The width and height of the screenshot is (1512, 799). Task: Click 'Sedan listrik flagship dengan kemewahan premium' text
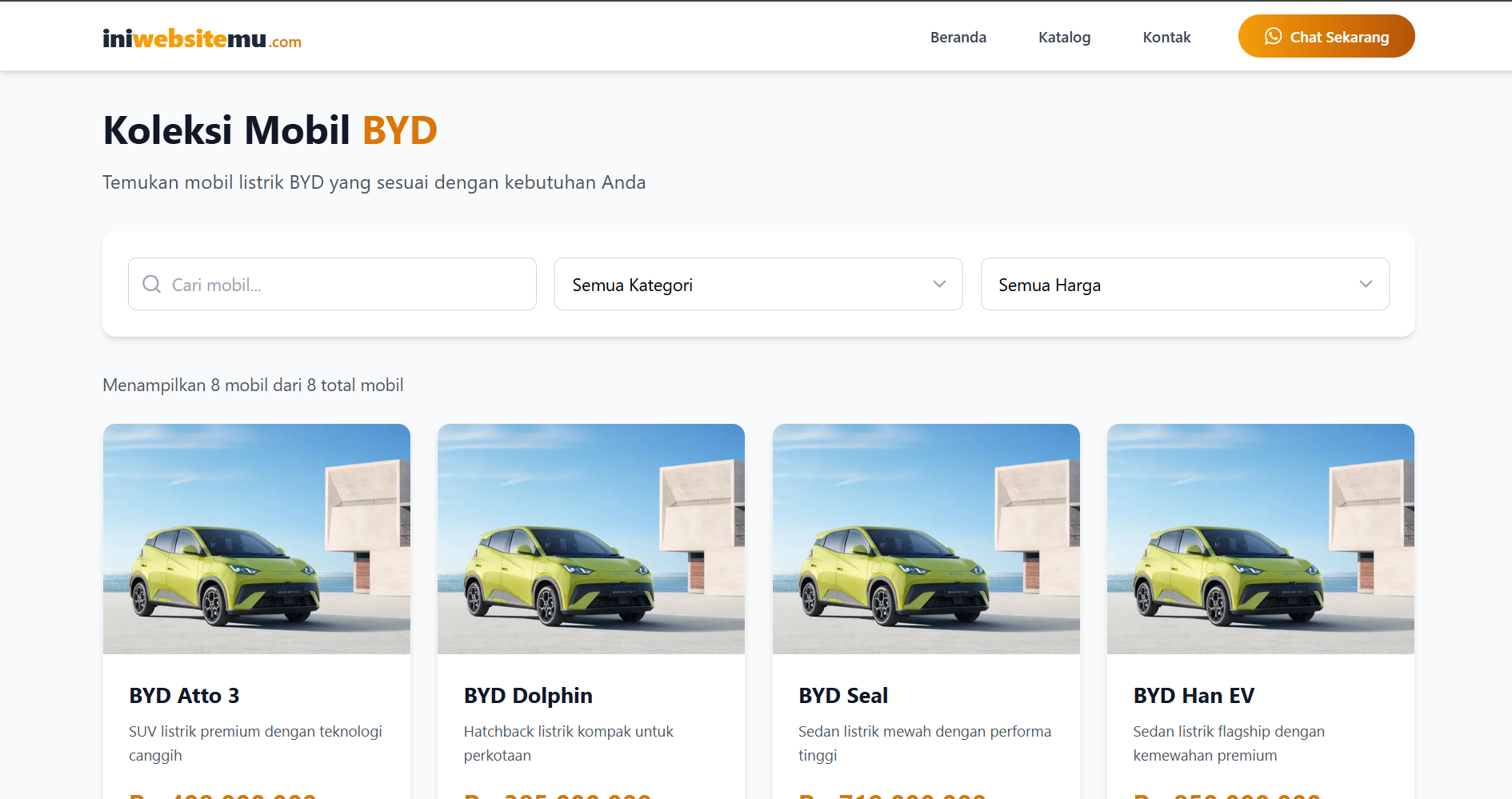1229,743
